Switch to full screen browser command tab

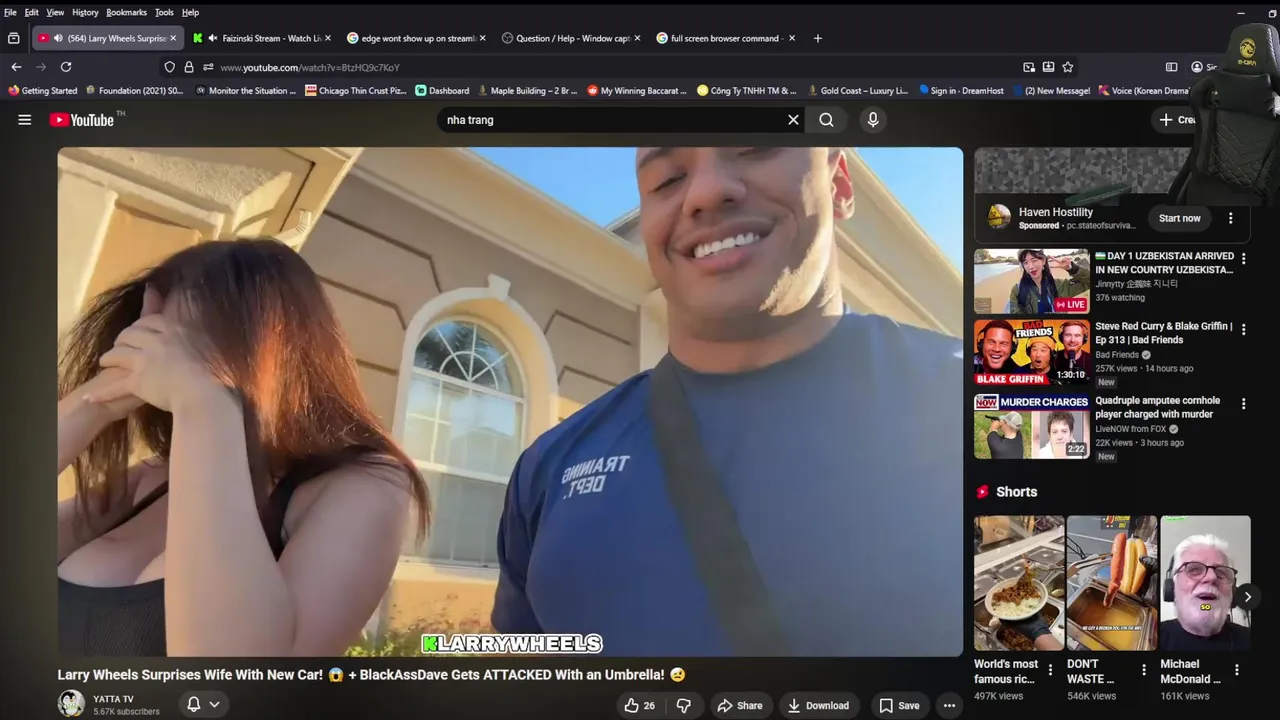click(x=726, y=38)
